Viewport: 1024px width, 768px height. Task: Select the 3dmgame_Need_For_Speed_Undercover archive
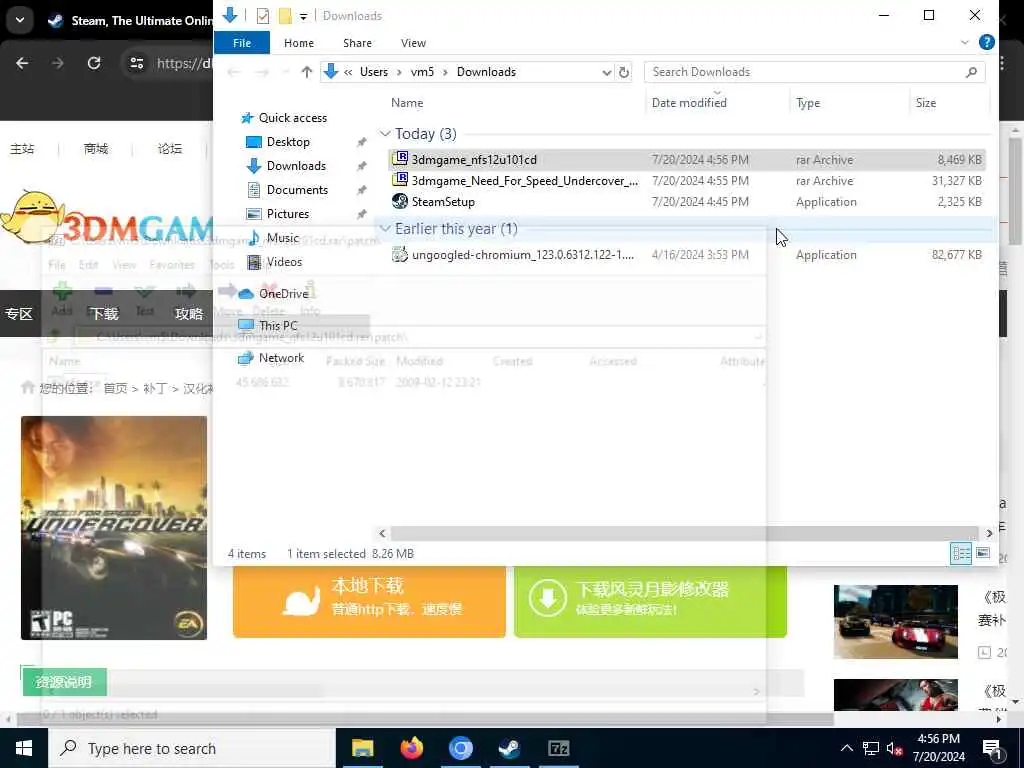[687, 181]
